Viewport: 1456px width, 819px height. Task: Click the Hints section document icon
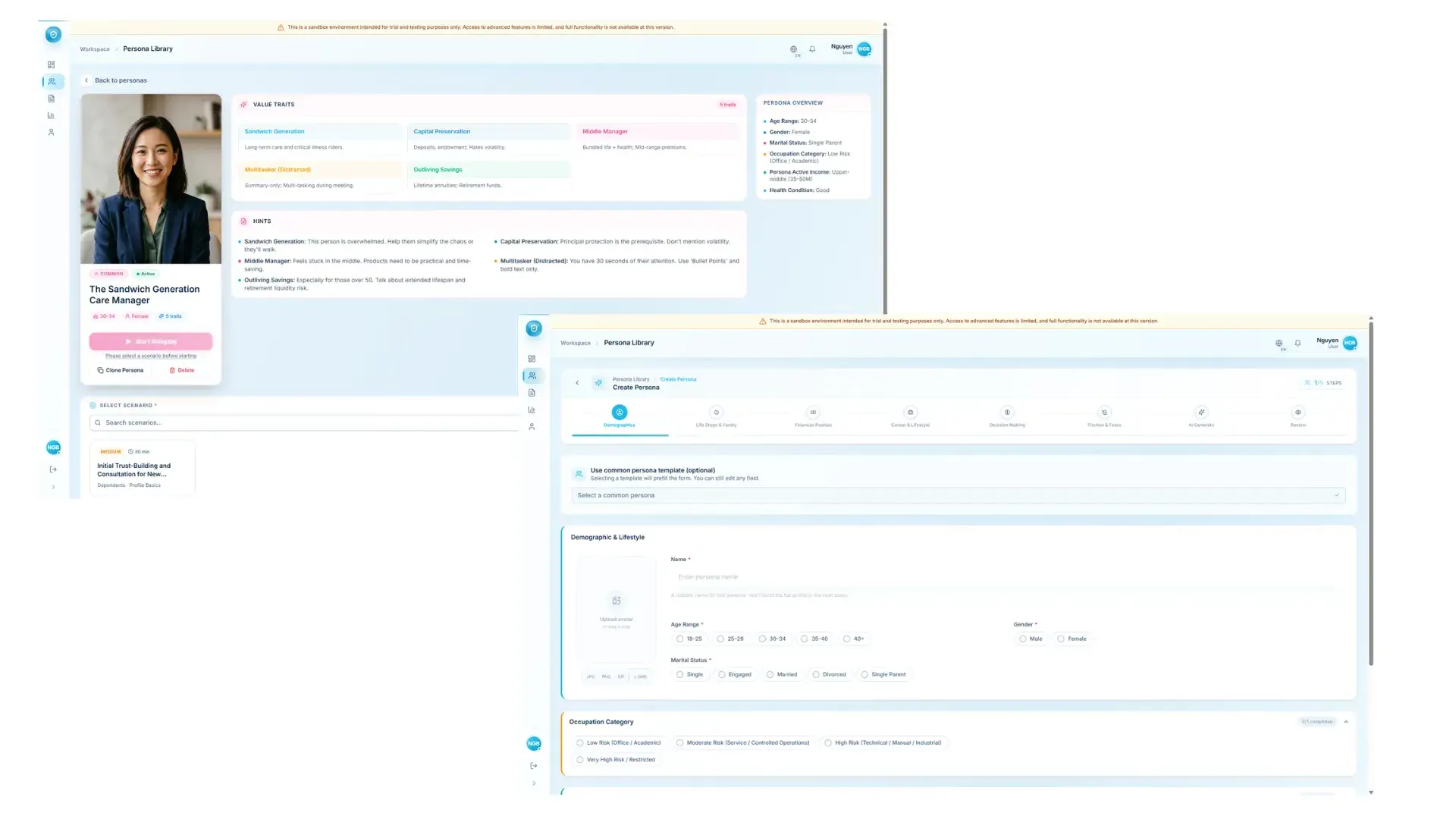(243, 221)
